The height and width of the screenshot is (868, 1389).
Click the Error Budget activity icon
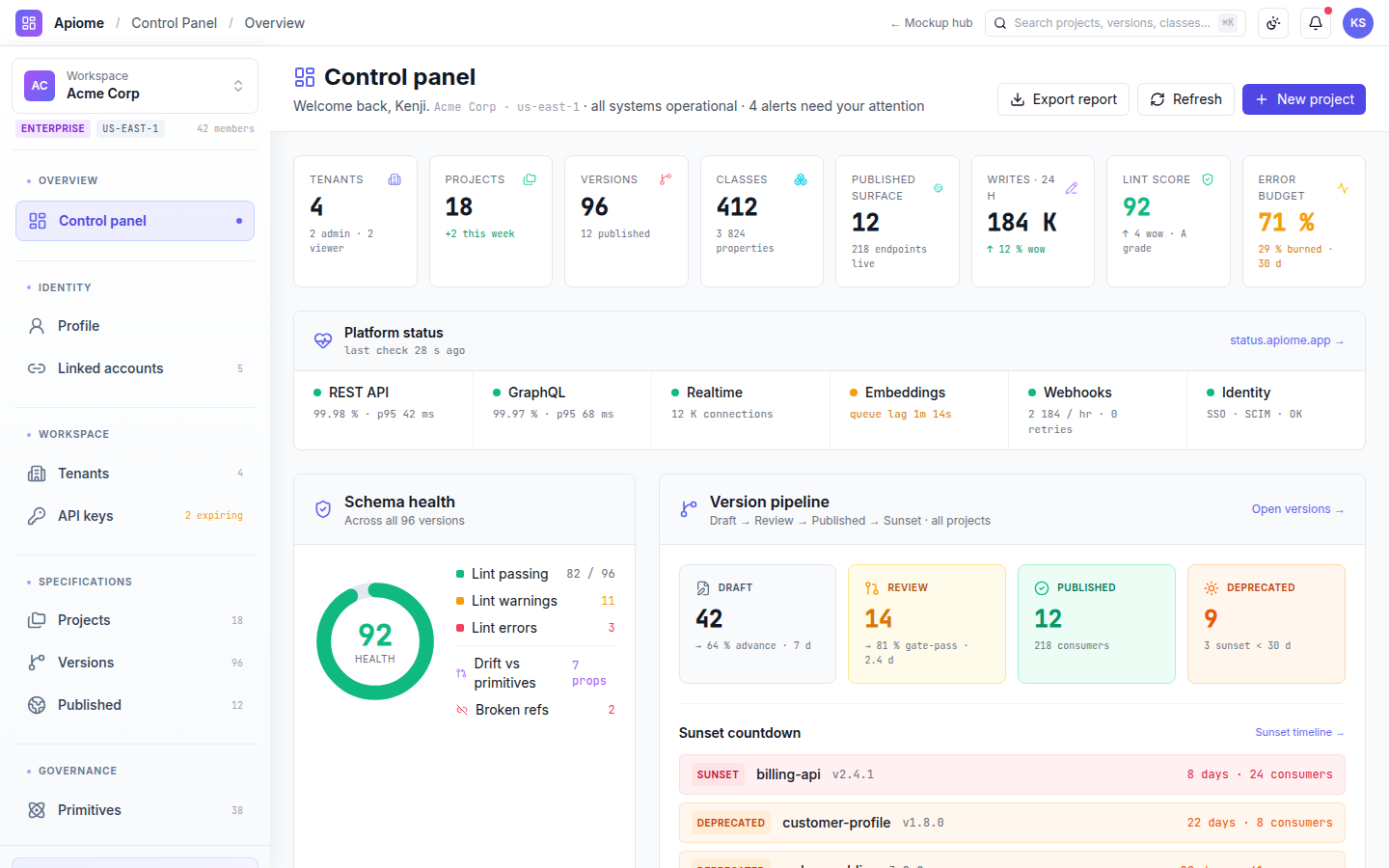[x=1343, y=188]
